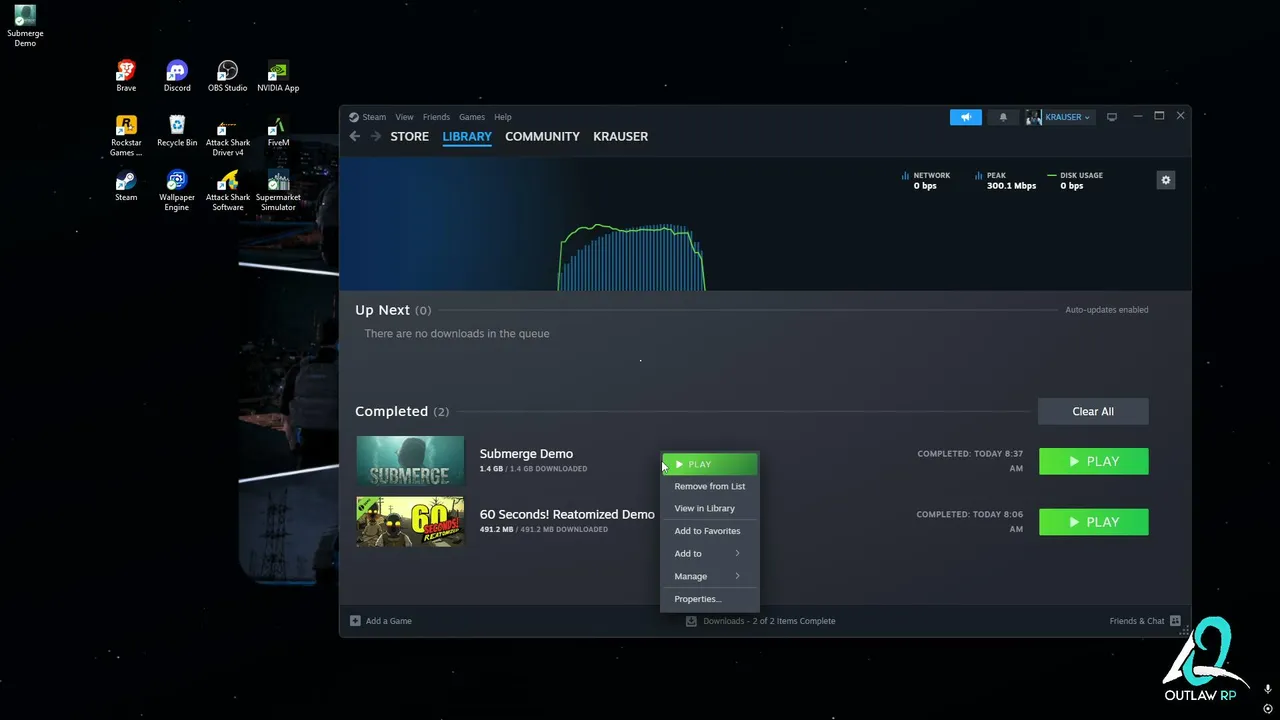Click 'There are no downloads in the queue'
This screenshot has height=720, width=1280.
[x=457, y=334]
